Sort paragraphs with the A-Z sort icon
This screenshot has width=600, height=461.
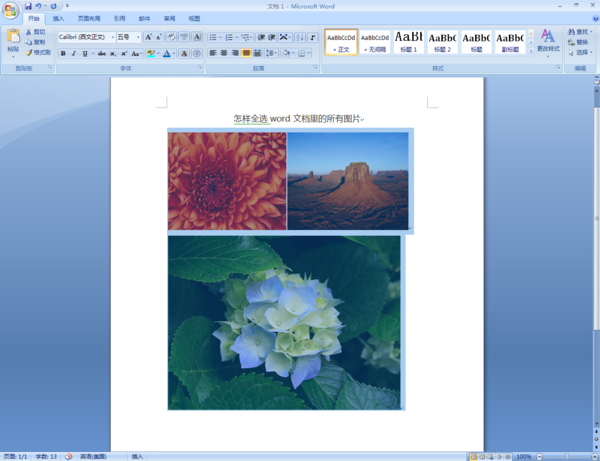coord(300,37)
